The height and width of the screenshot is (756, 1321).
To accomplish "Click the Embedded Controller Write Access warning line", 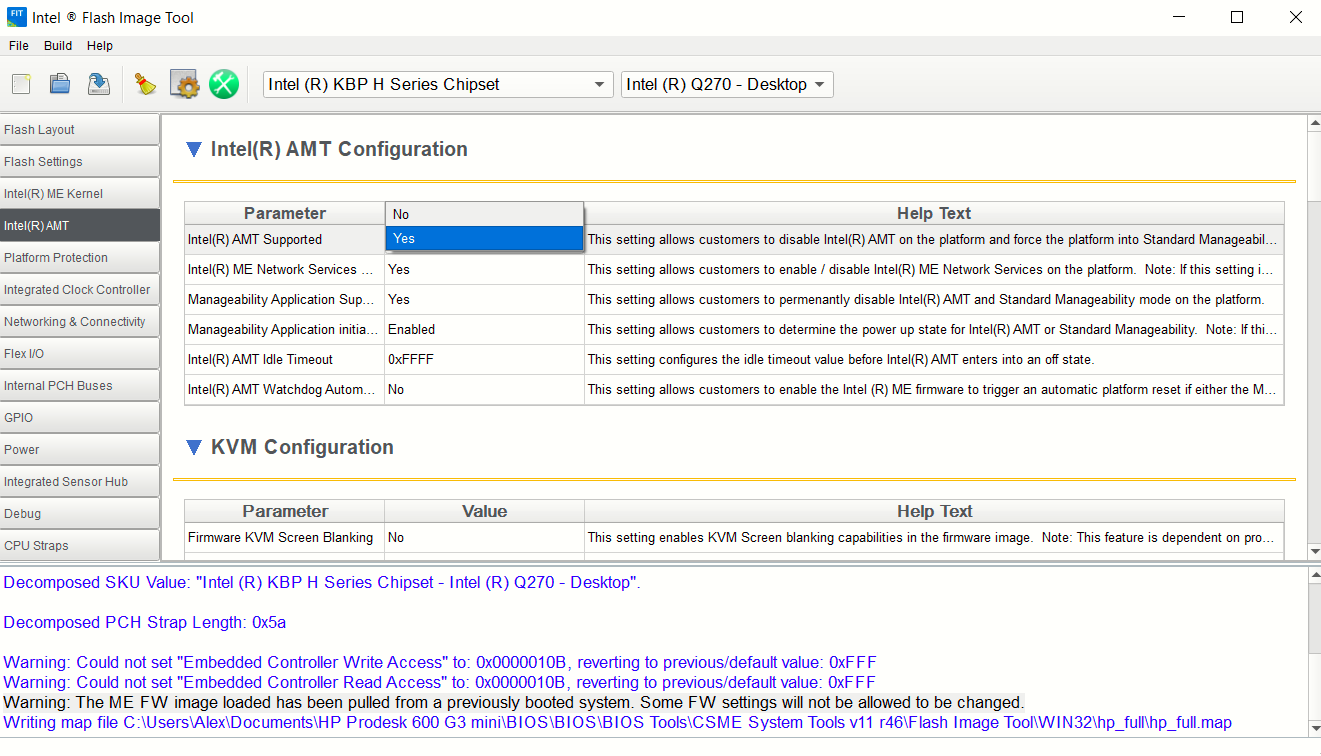I will coord(440,663).
